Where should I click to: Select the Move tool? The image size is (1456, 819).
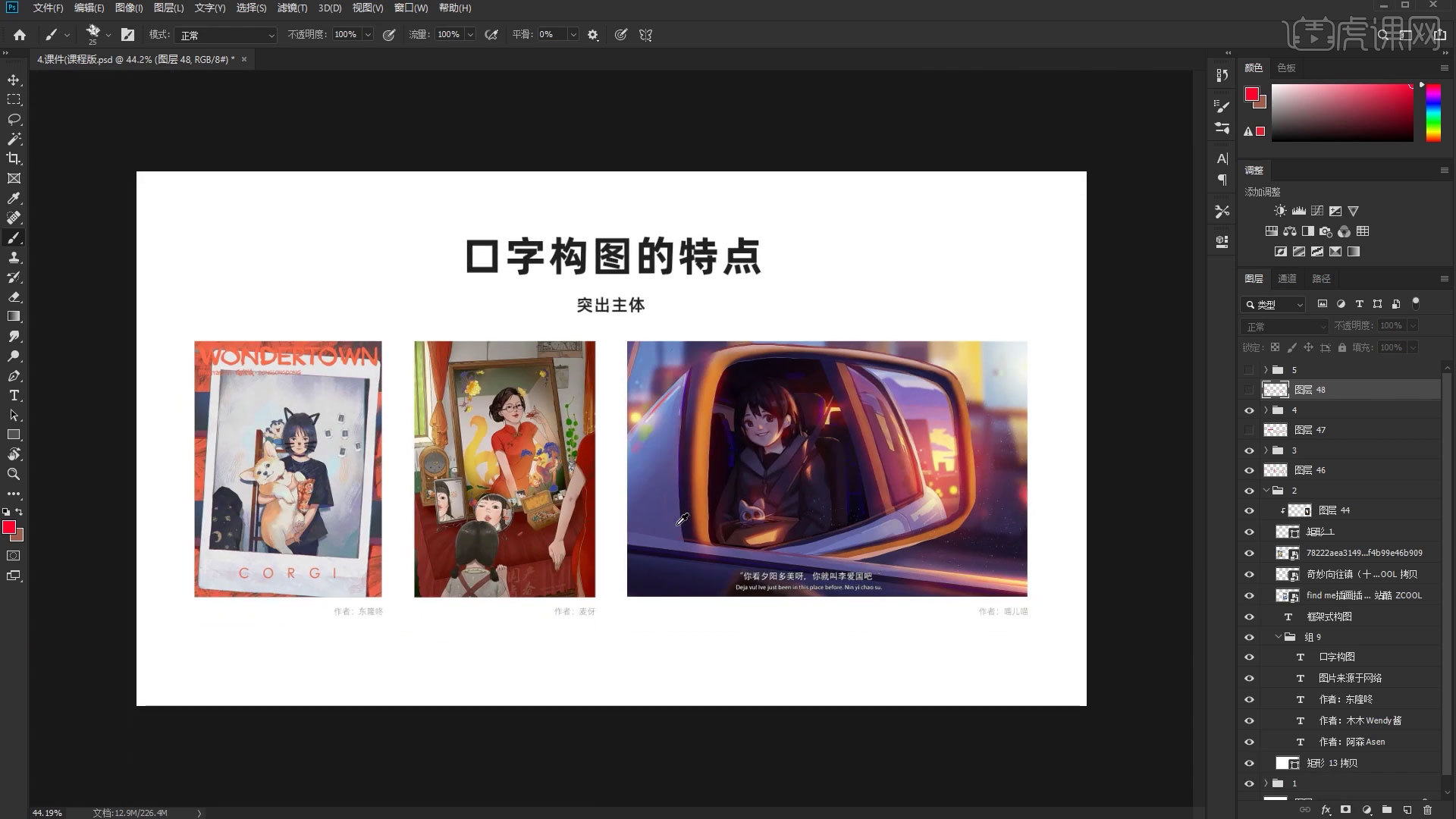pos(13,78)
